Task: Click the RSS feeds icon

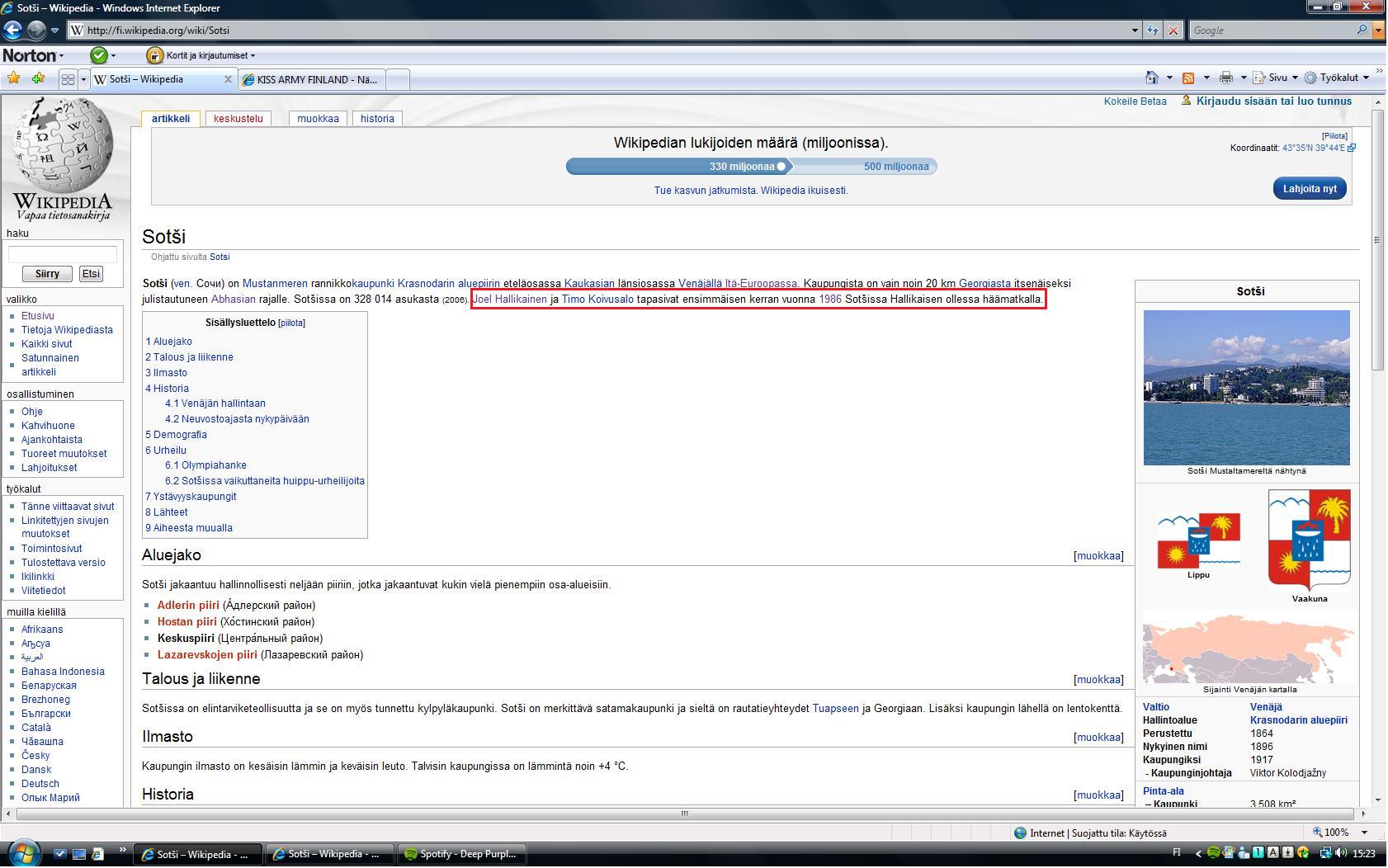Action: coord(1188,78)
